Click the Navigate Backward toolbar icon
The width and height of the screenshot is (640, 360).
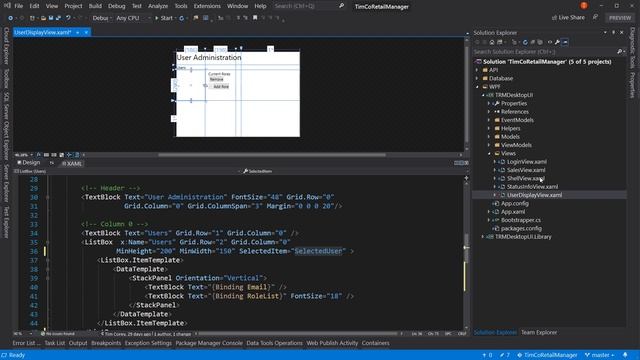10,18
